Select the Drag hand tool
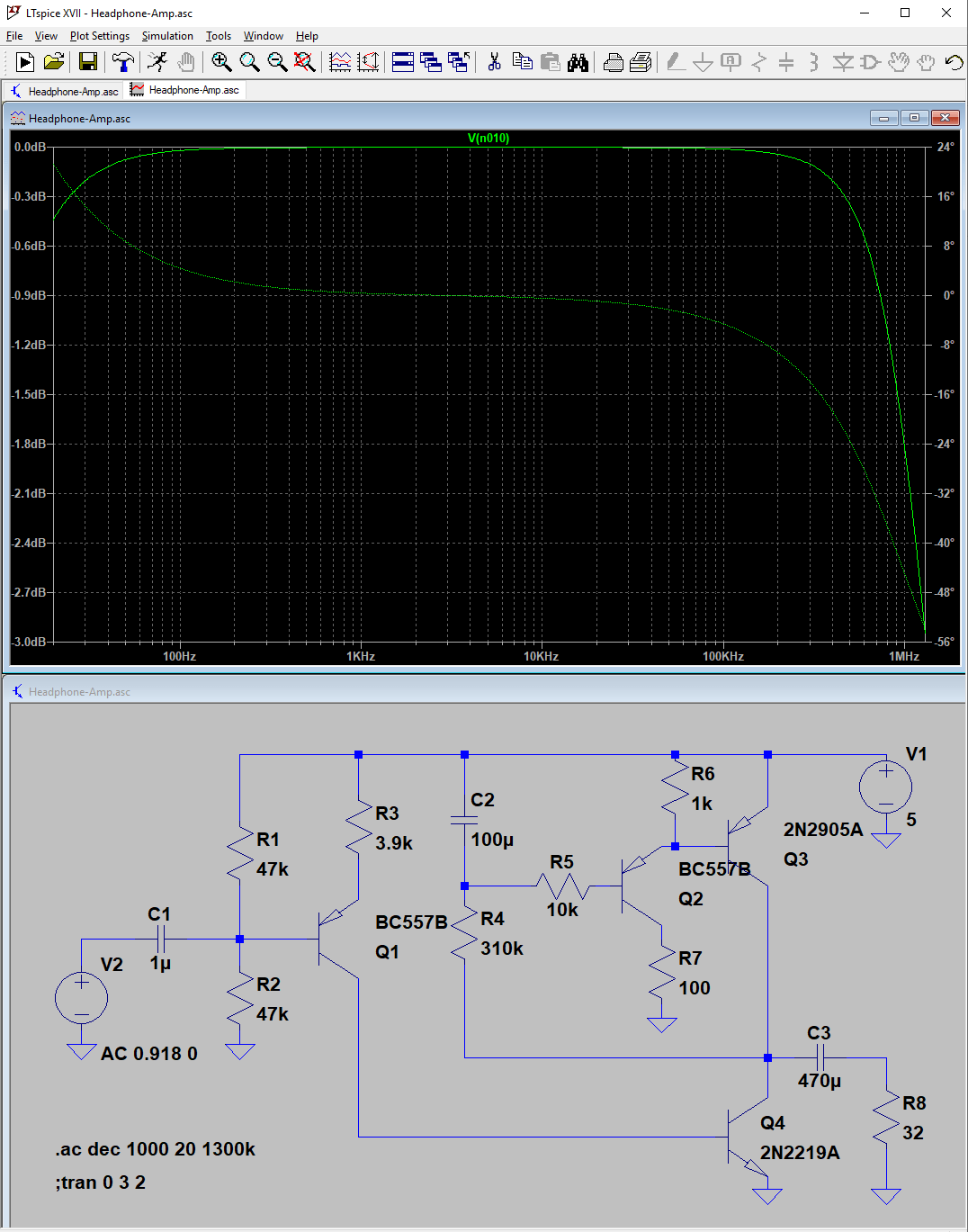Screen dimensions: 968x1232 tap(926, 62)
